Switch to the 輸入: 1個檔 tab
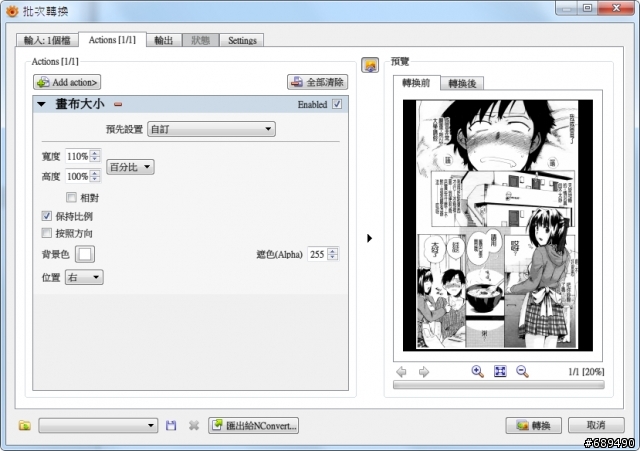The image size is (640, 451). coord(47,40)
